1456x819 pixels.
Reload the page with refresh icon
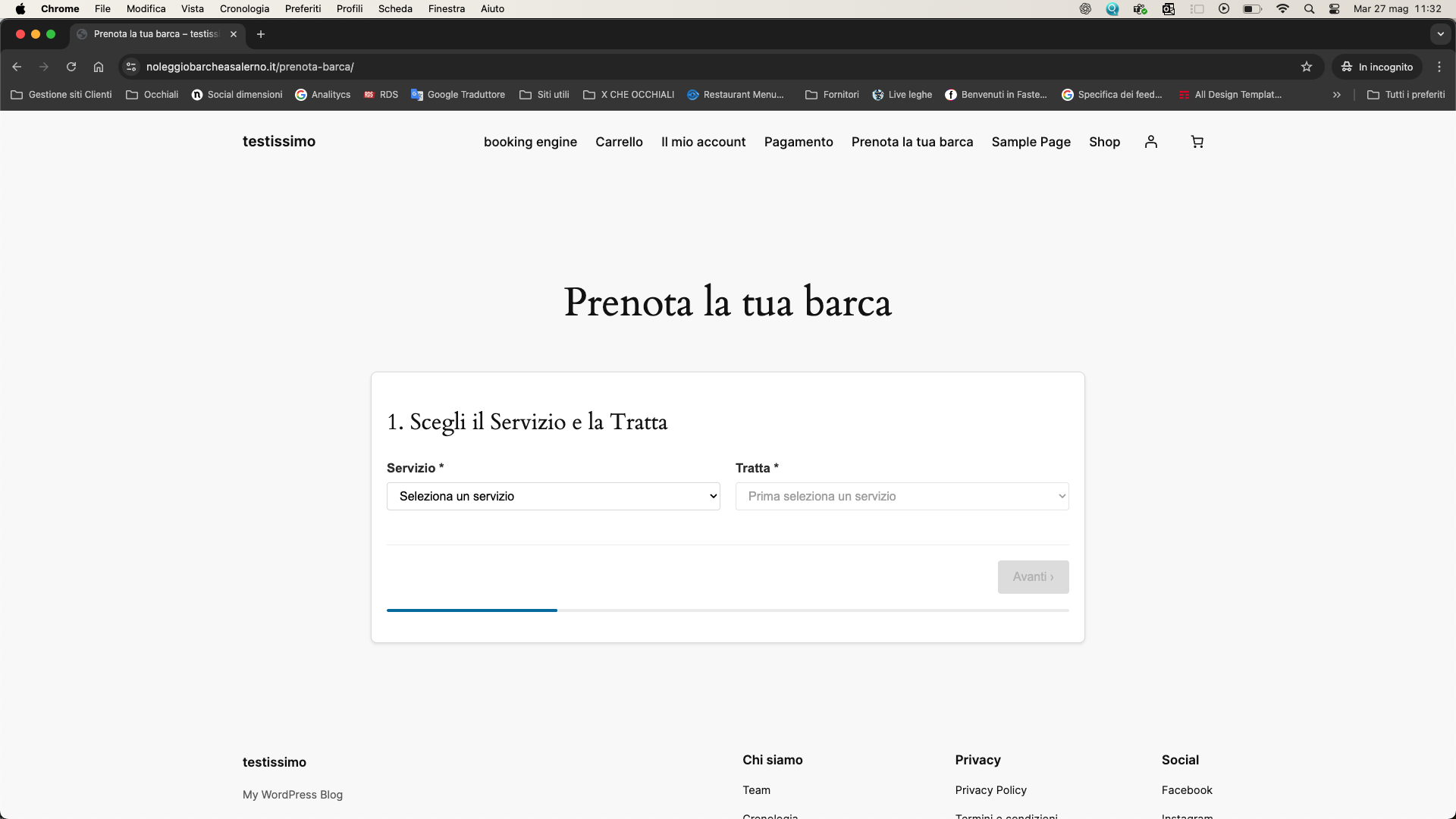point(71,67)
